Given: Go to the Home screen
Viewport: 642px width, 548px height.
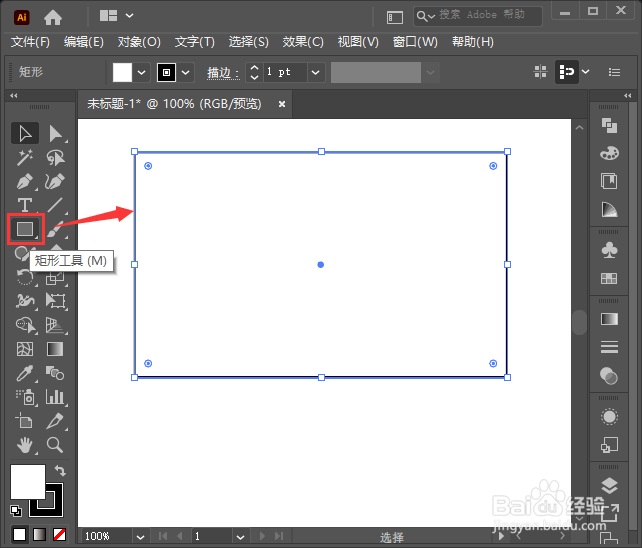Looking at the screenshot, I should [x=53, y=17].
